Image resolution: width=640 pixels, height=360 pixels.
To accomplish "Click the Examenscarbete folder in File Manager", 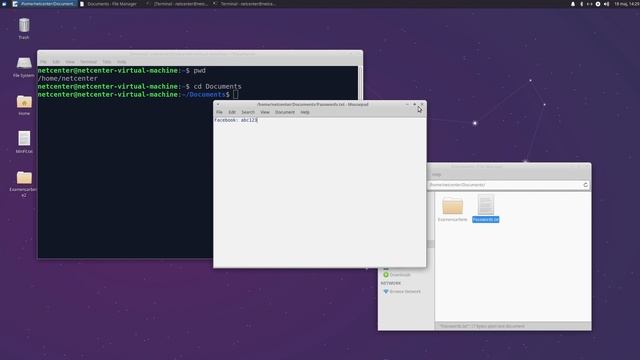I will click(x=453, y=208).
